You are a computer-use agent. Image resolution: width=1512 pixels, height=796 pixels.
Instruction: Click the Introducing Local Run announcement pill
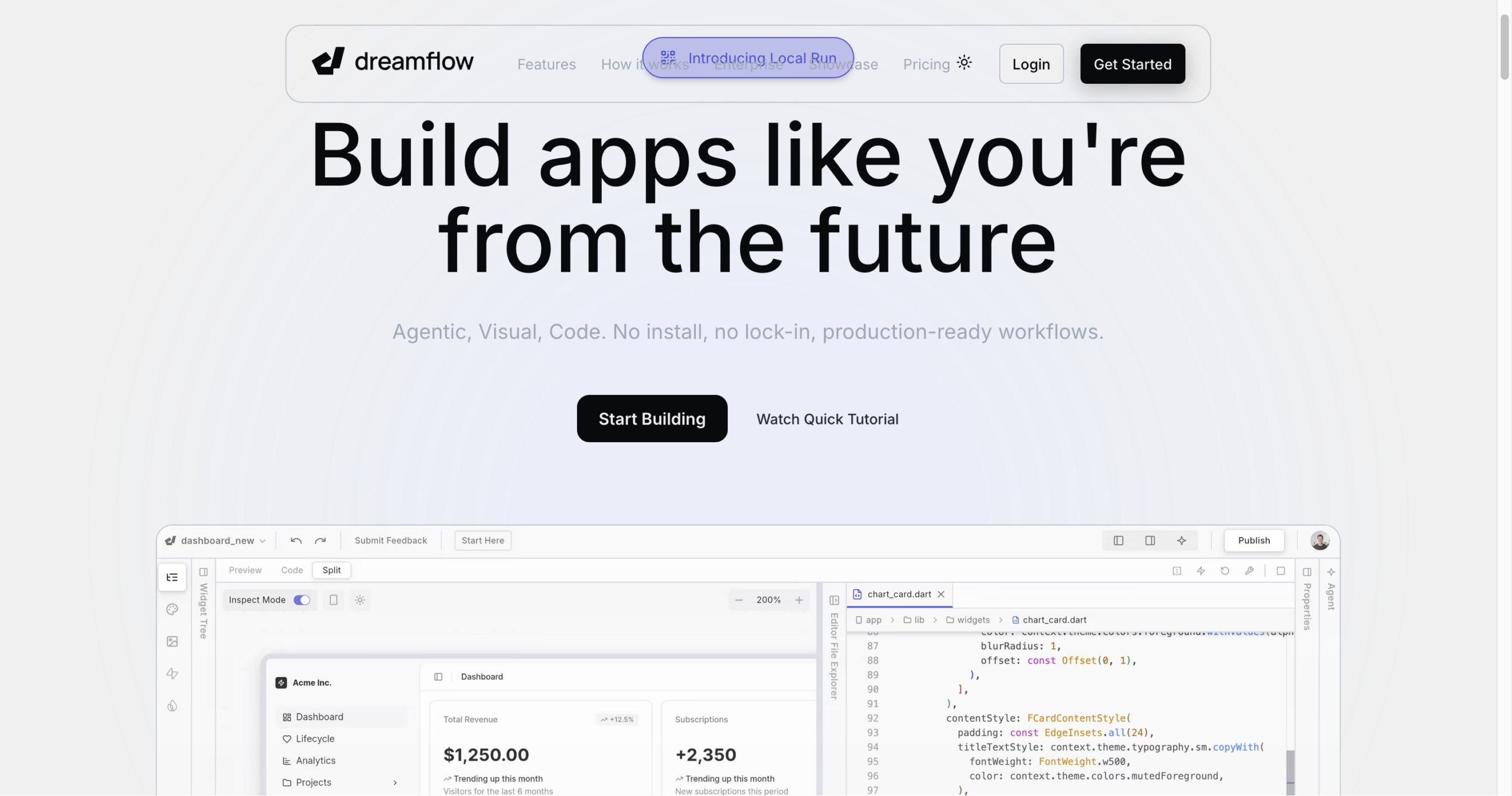[x=748, y=58]
